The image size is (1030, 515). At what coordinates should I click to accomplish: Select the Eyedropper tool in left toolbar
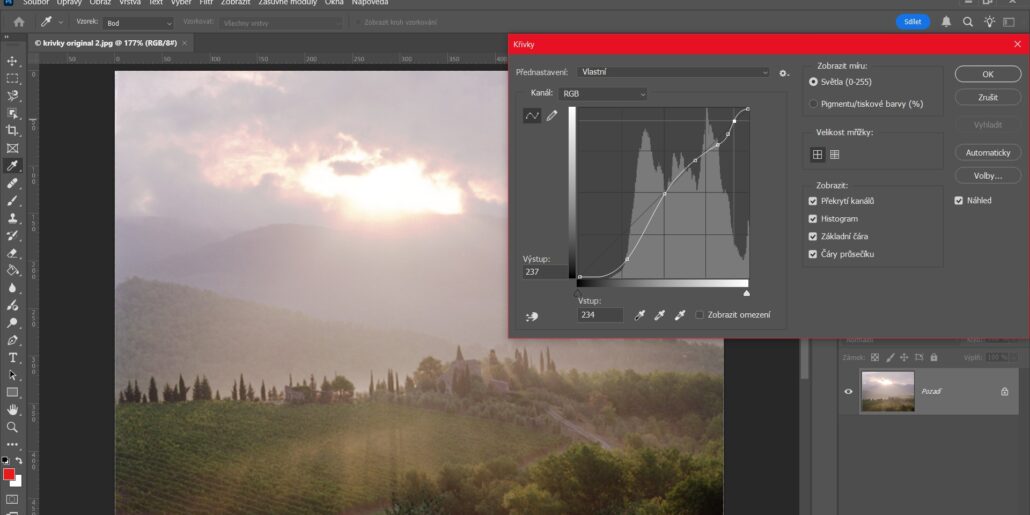click(x=12, y=166)
